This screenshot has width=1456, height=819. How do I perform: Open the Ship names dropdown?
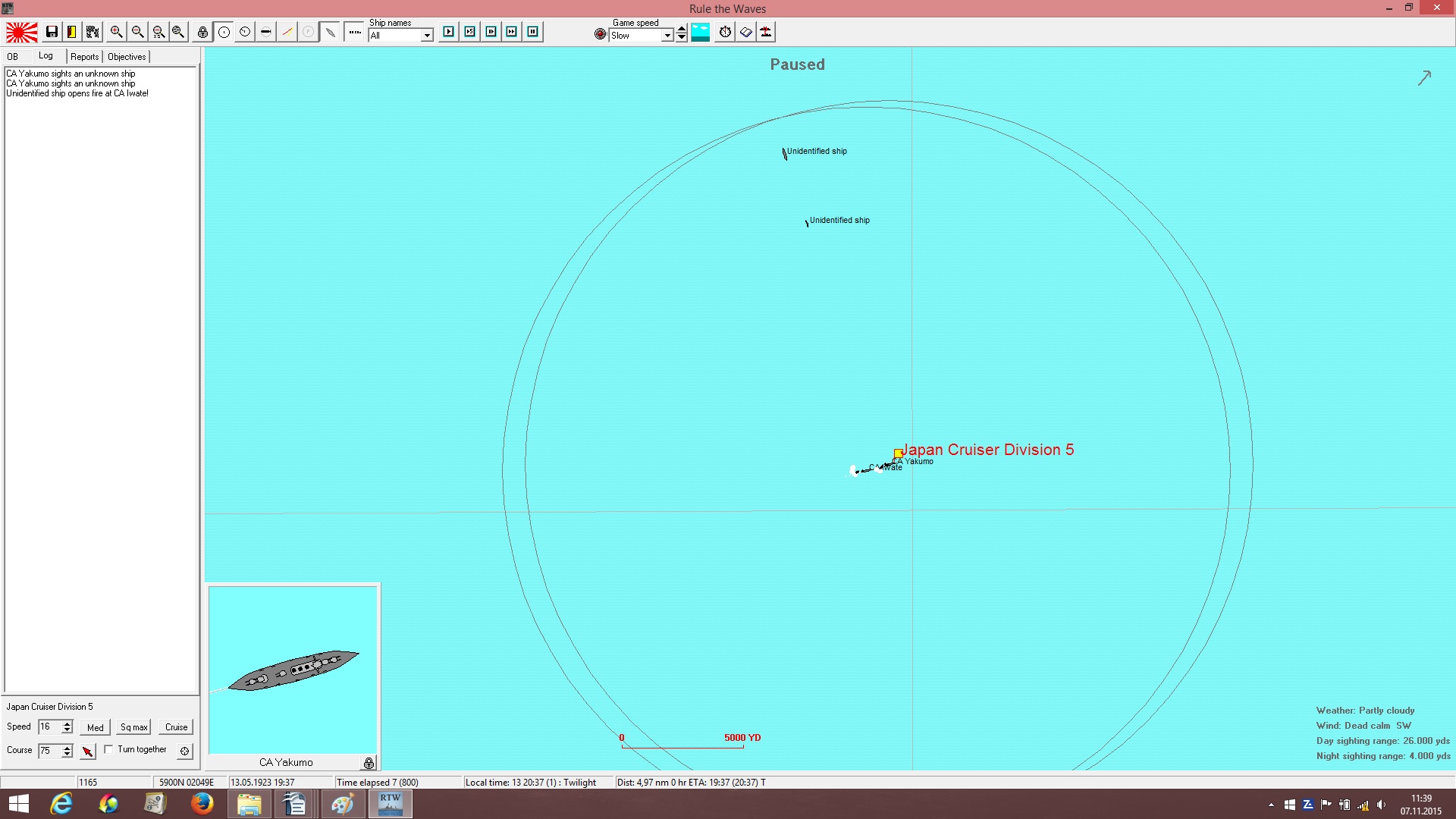tap(400, 36)
